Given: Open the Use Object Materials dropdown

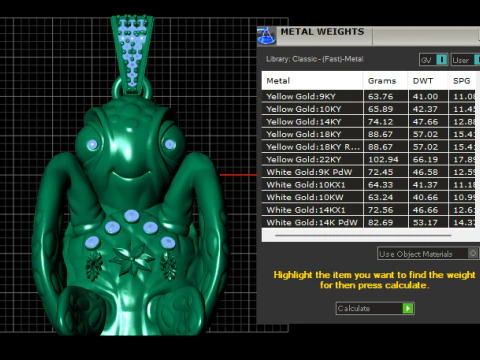Looking at the screenshot, I should coord(428,254).
